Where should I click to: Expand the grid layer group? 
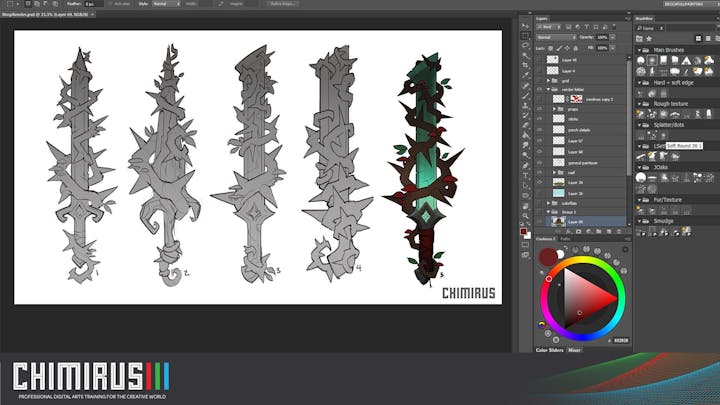tap(548, 81)
